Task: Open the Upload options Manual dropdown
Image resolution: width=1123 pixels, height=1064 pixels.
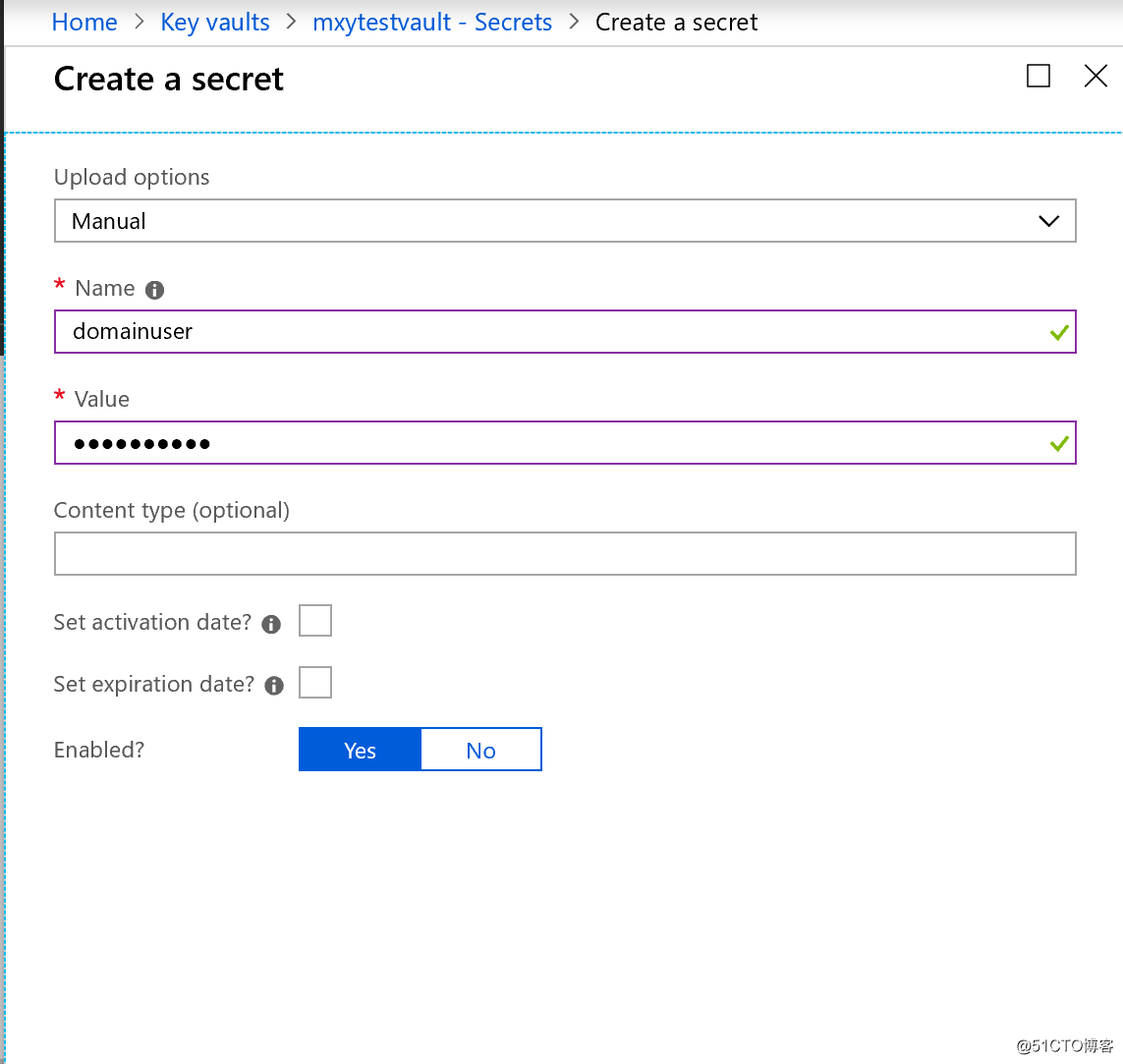Action: [565, 220]
